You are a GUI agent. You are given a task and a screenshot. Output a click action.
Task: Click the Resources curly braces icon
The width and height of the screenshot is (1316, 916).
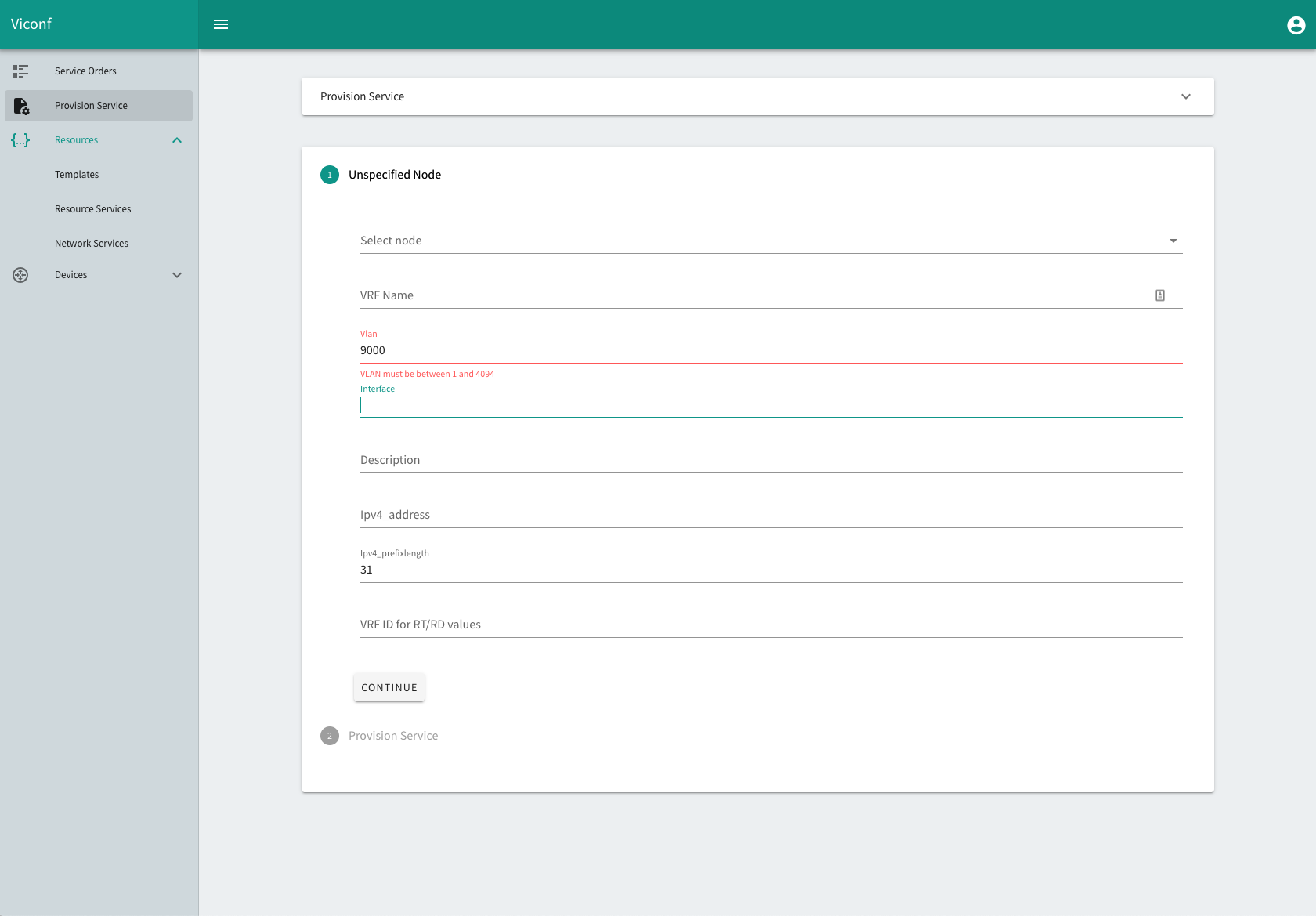pyautogui.click(x=20, y=140)
